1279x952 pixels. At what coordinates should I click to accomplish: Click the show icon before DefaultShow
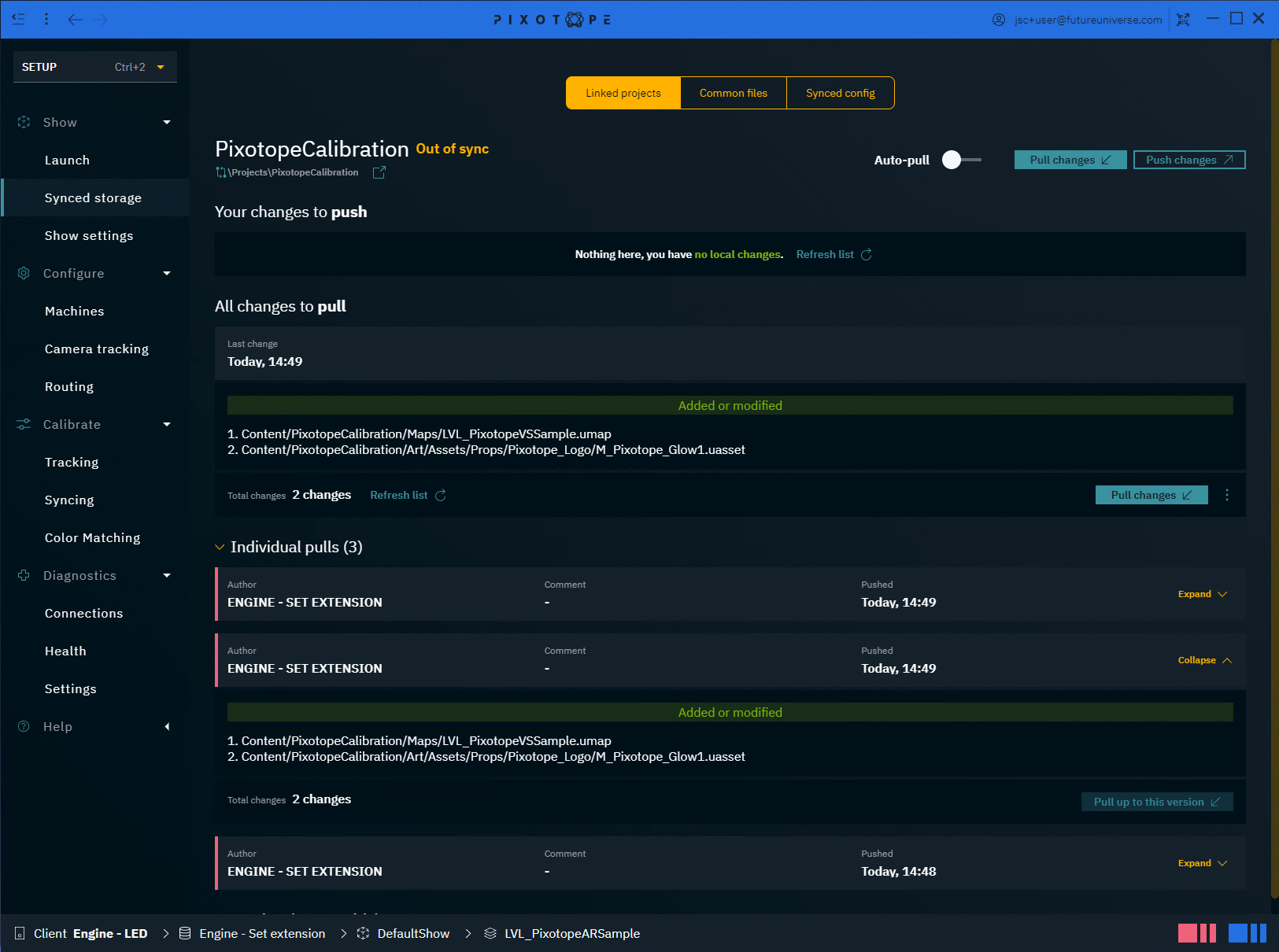tap(363, 933)
